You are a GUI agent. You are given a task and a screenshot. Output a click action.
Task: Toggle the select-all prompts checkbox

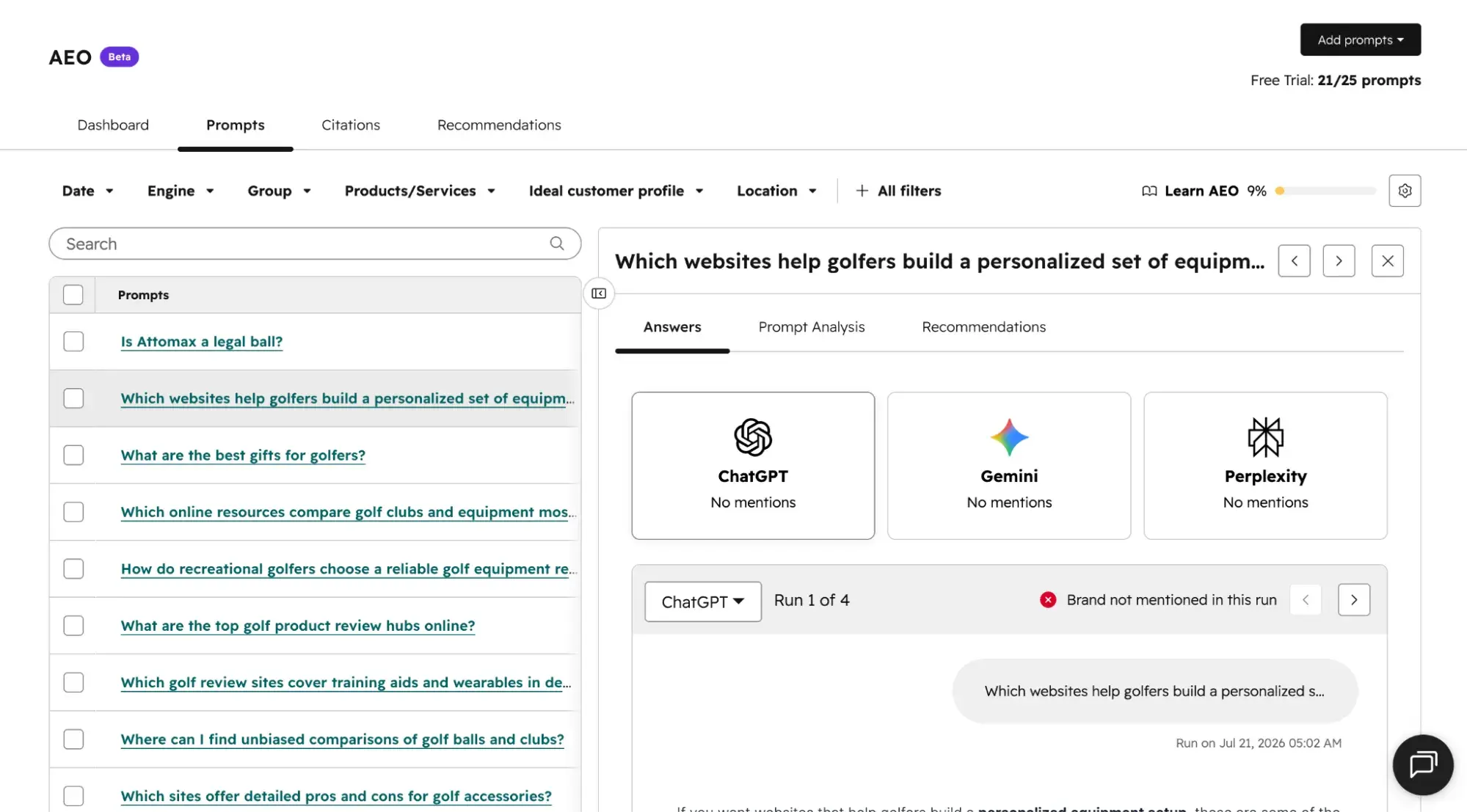coord(73,295)
